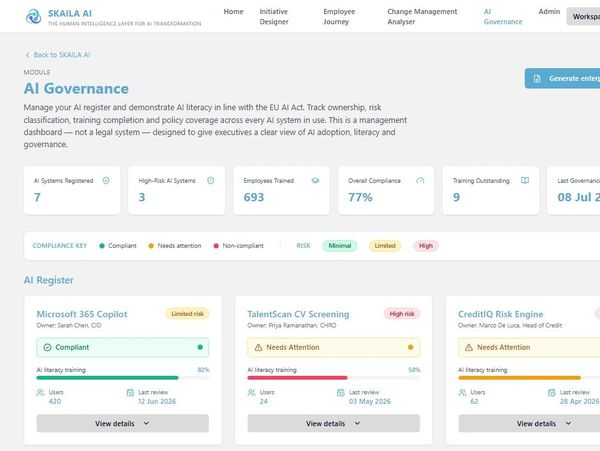This screenshot has height=451, width=600.
Task: Click the orange Needs attention dot in key
Action: 151,246
